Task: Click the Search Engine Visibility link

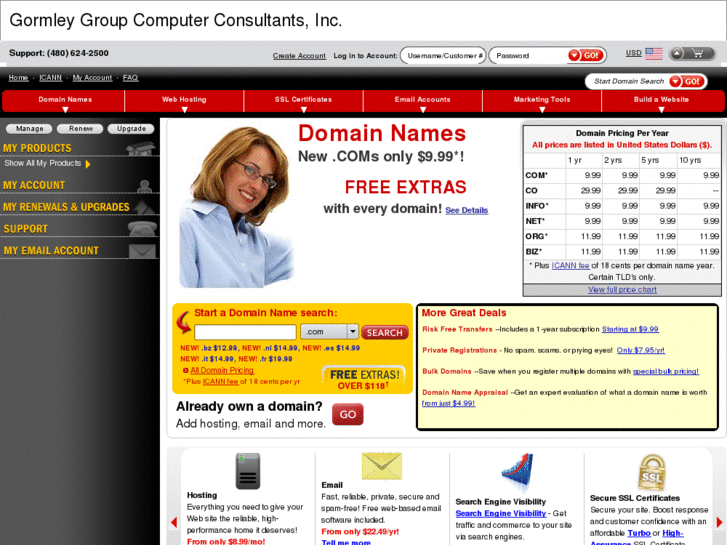Action: pyautogui.click(x=501, y=513)
